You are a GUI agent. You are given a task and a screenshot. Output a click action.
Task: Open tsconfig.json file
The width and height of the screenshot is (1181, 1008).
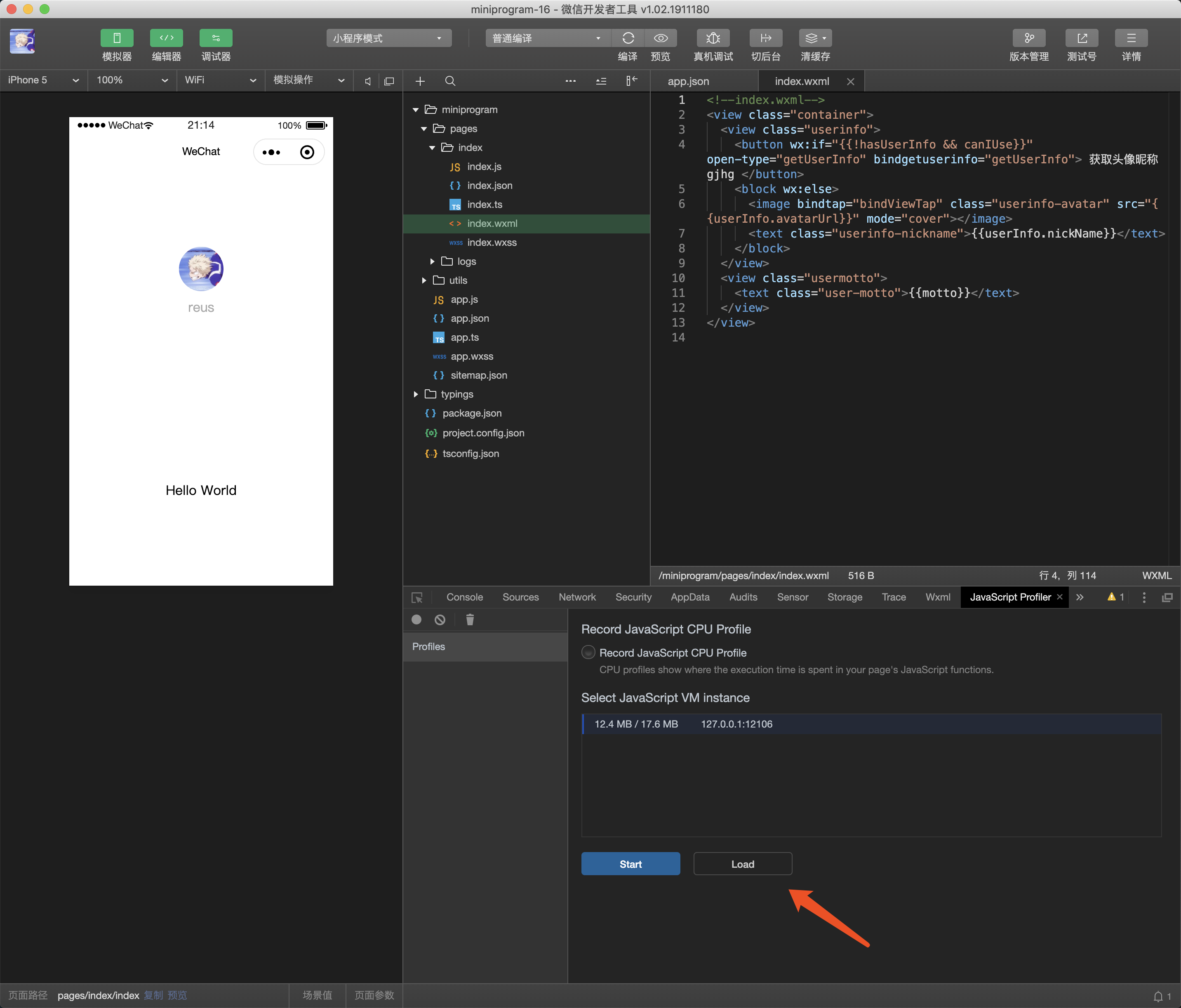[x=470, y=454]
